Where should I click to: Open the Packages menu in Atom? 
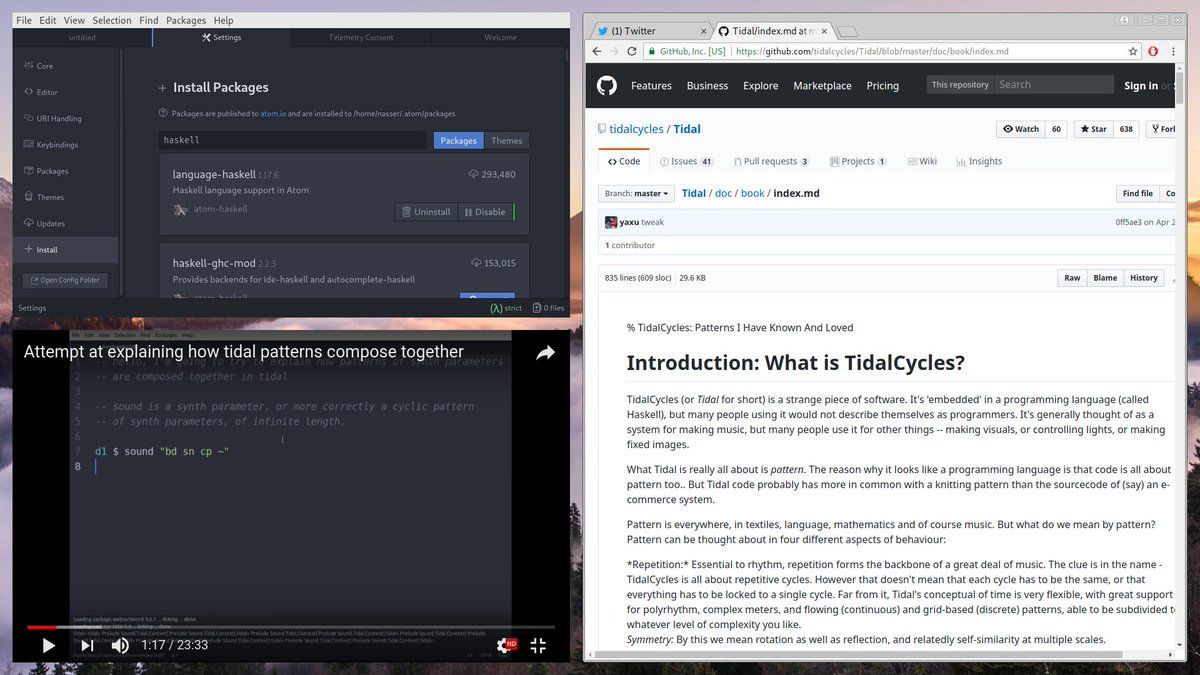click(186, 20)
